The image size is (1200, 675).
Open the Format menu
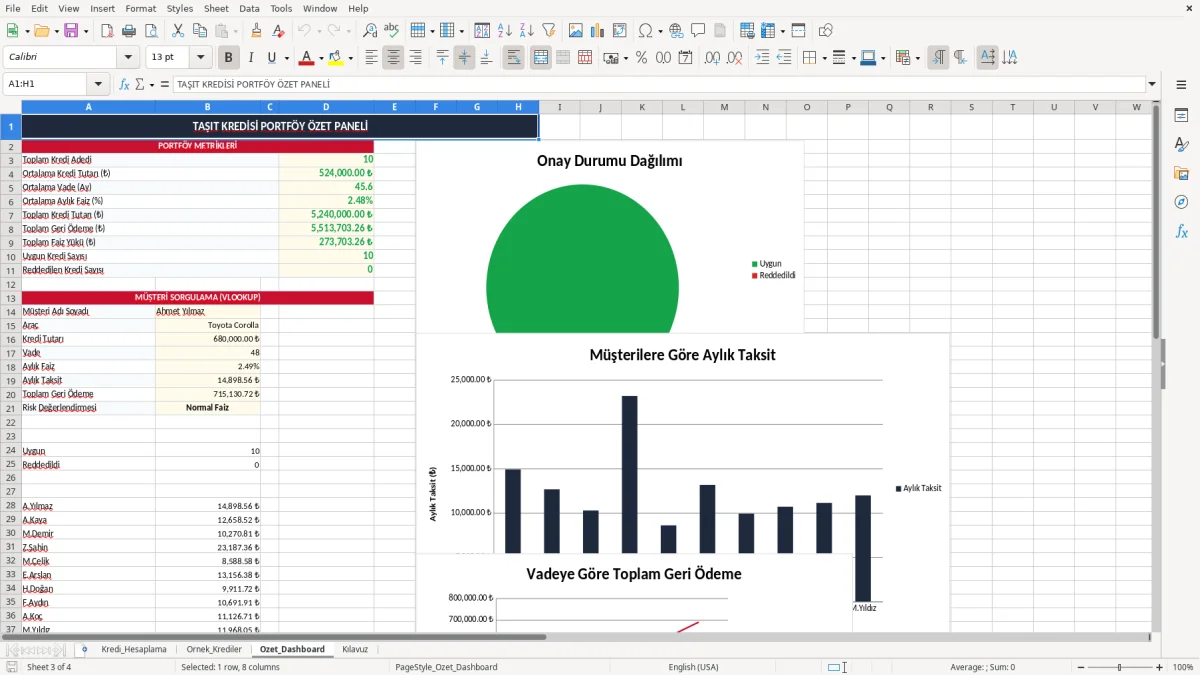(141, 8)
